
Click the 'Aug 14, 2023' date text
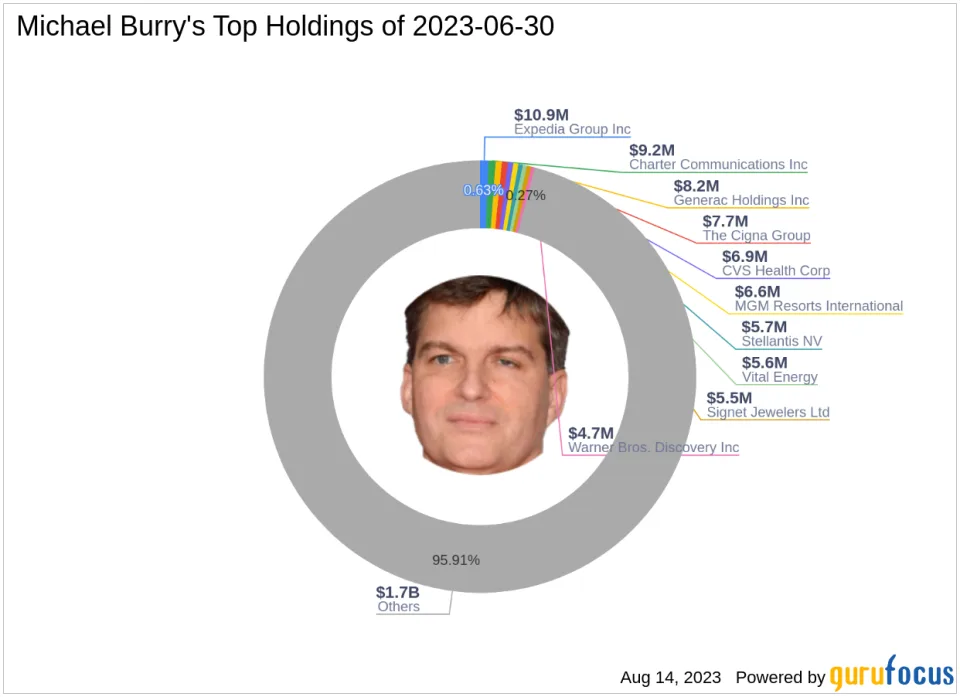670,677
